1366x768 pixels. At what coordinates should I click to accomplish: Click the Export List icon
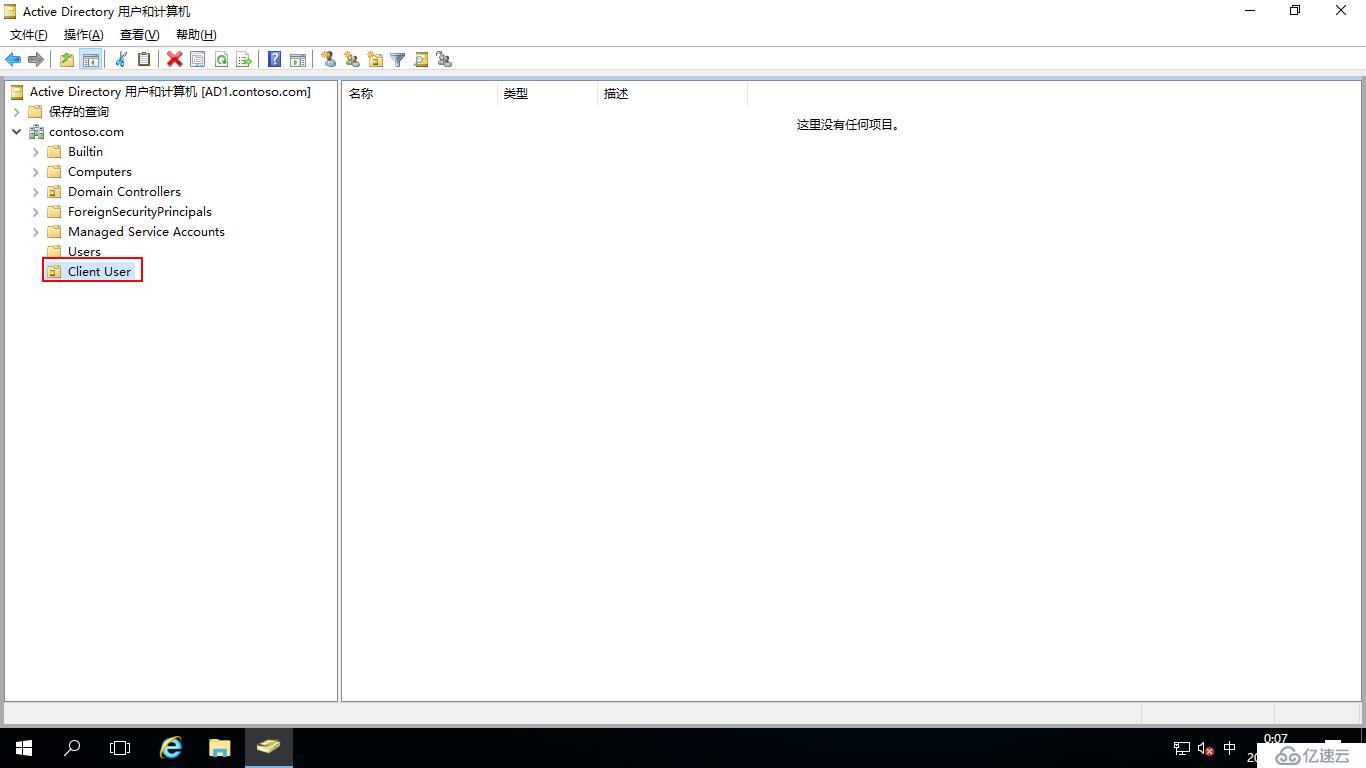[244, 60]
